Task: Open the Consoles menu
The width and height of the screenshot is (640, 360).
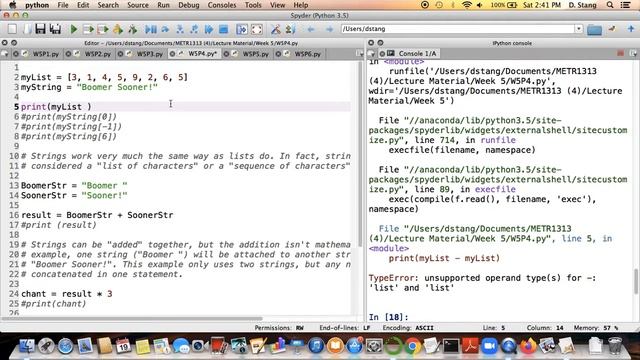Action: tap(222, 5)
